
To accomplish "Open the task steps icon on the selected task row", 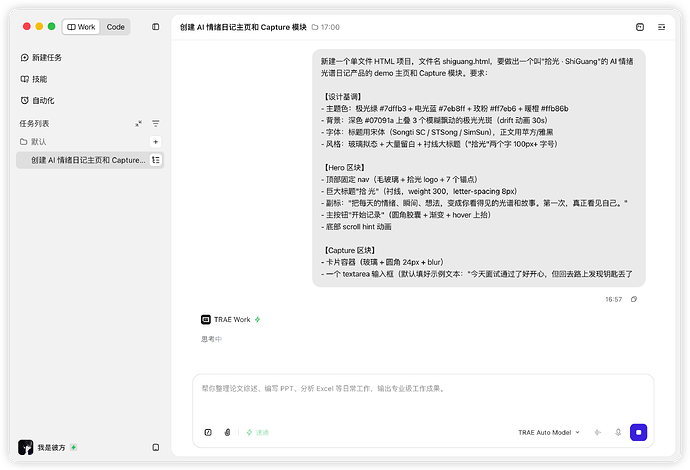I will [x=156, y=160].
